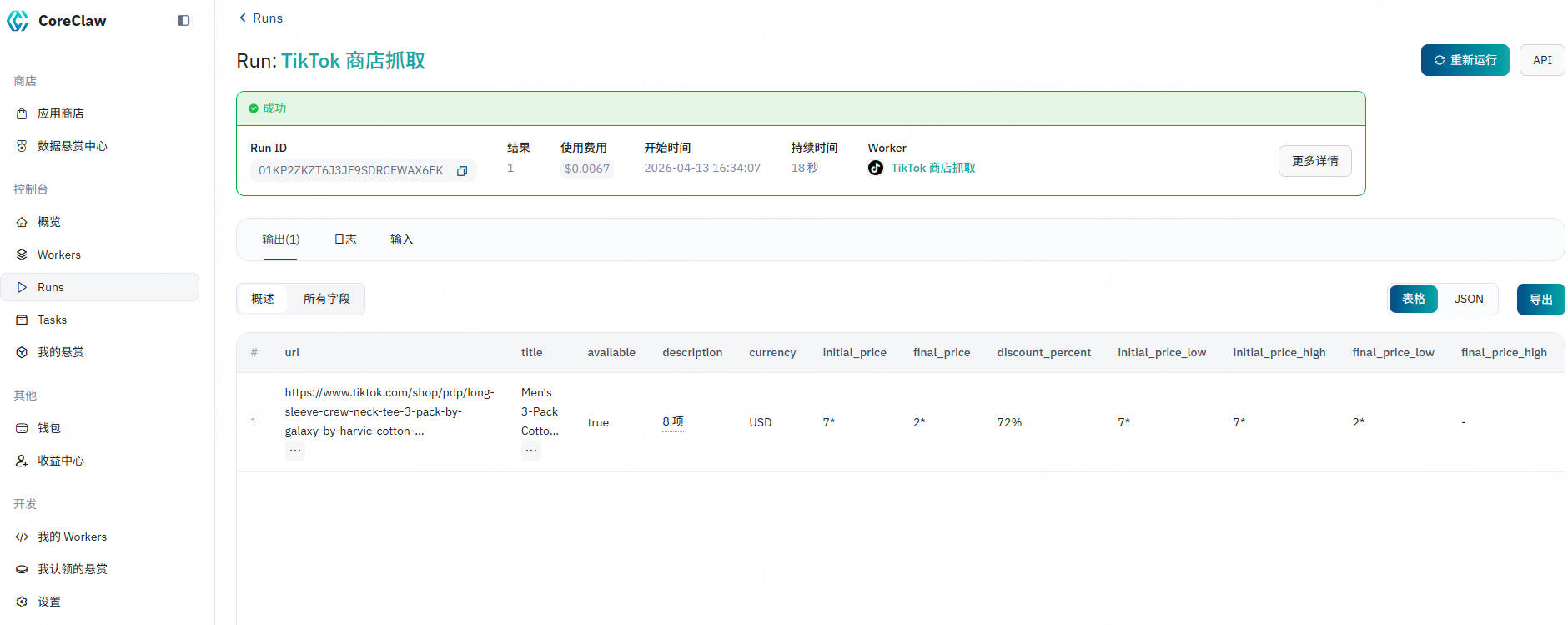This screenshot has width=1568, height=625.
Task: Switch the view to JSON
Action: point(1468,299)
